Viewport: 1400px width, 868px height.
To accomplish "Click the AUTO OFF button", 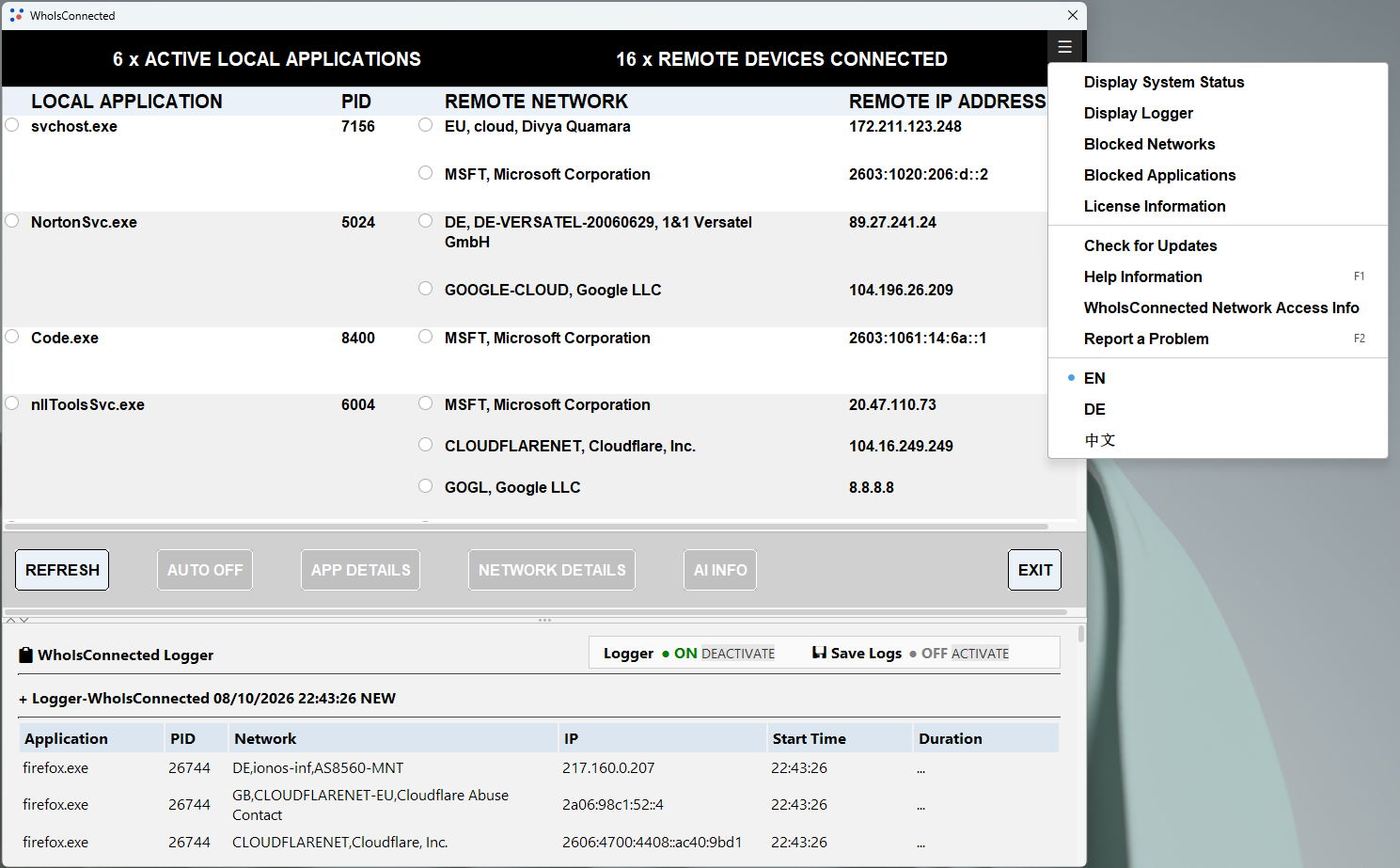I will [x=205, y=570].
